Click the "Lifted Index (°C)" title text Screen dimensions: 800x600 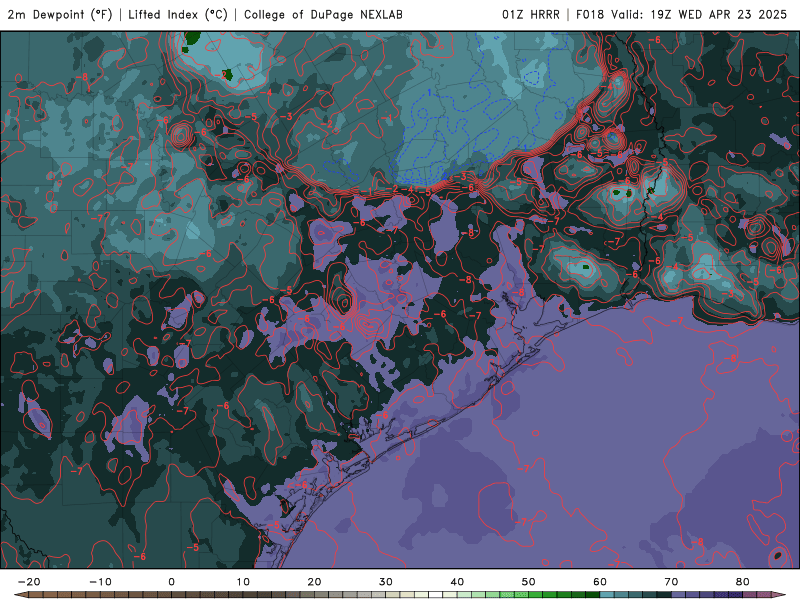[x=178, y=15]
